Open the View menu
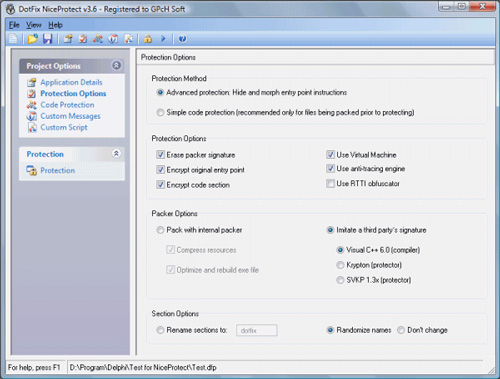This screenshot has height=379, width=500. (34, 25)
